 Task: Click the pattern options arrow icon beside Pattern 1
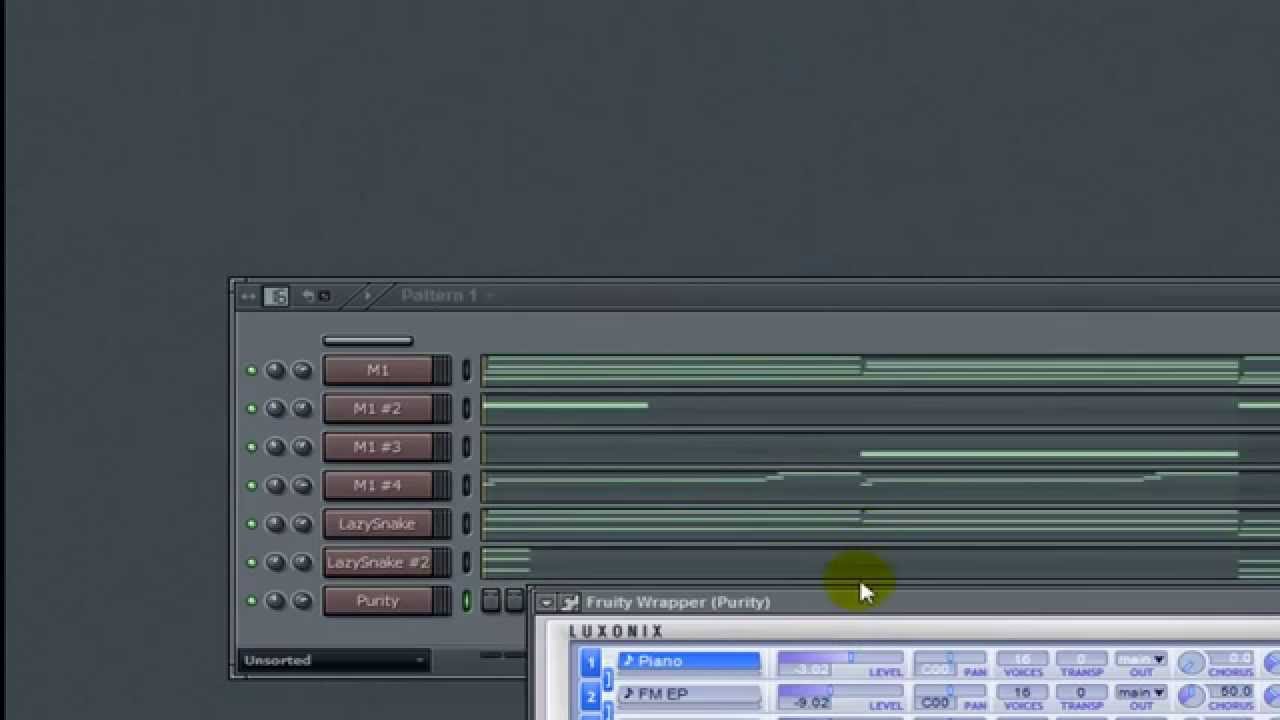click(367, 295)
